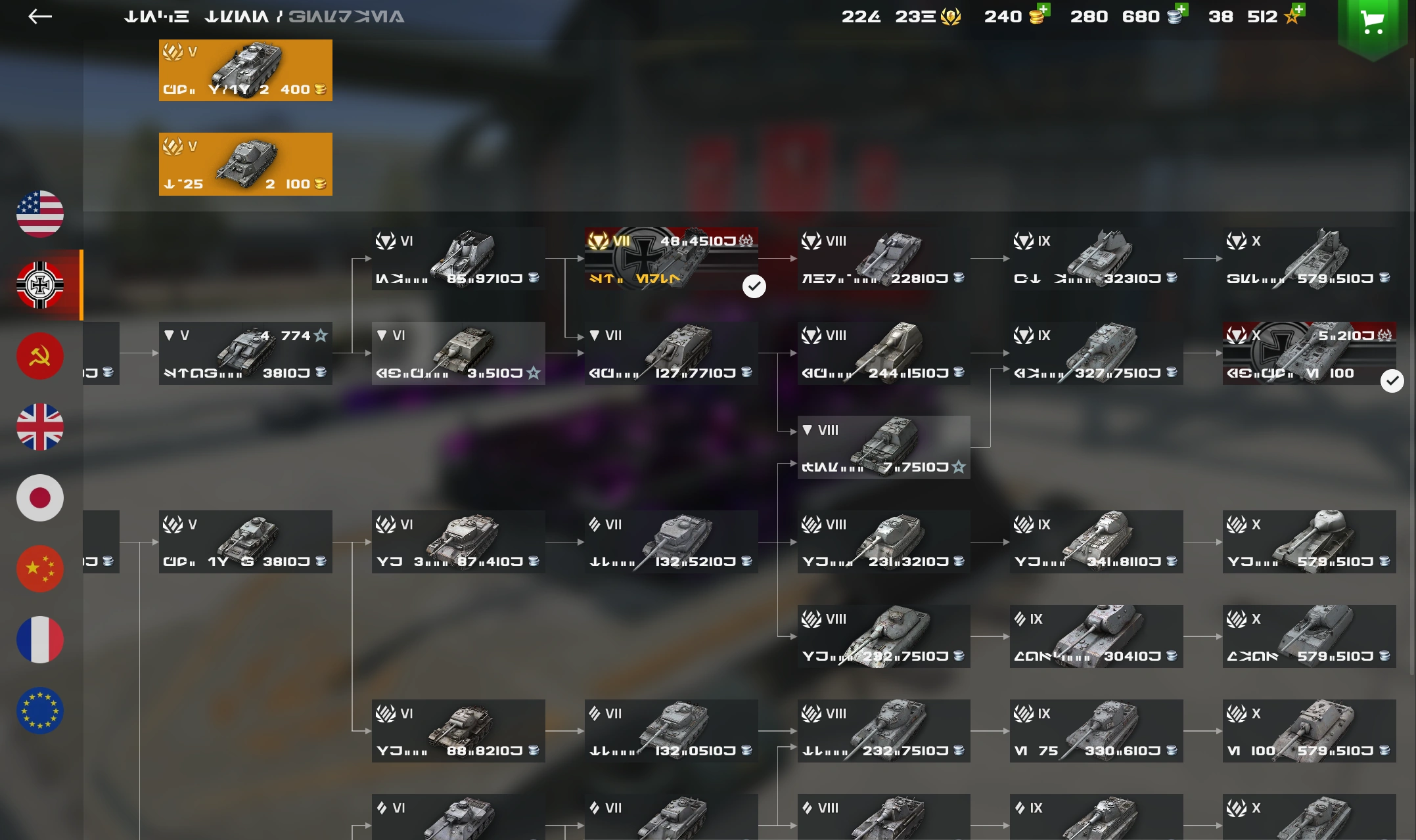Open premium tier V tank costing 2 100 gold
This screenshot has height=840, width=1416.
pyautogui.click(x=246, y=164)
